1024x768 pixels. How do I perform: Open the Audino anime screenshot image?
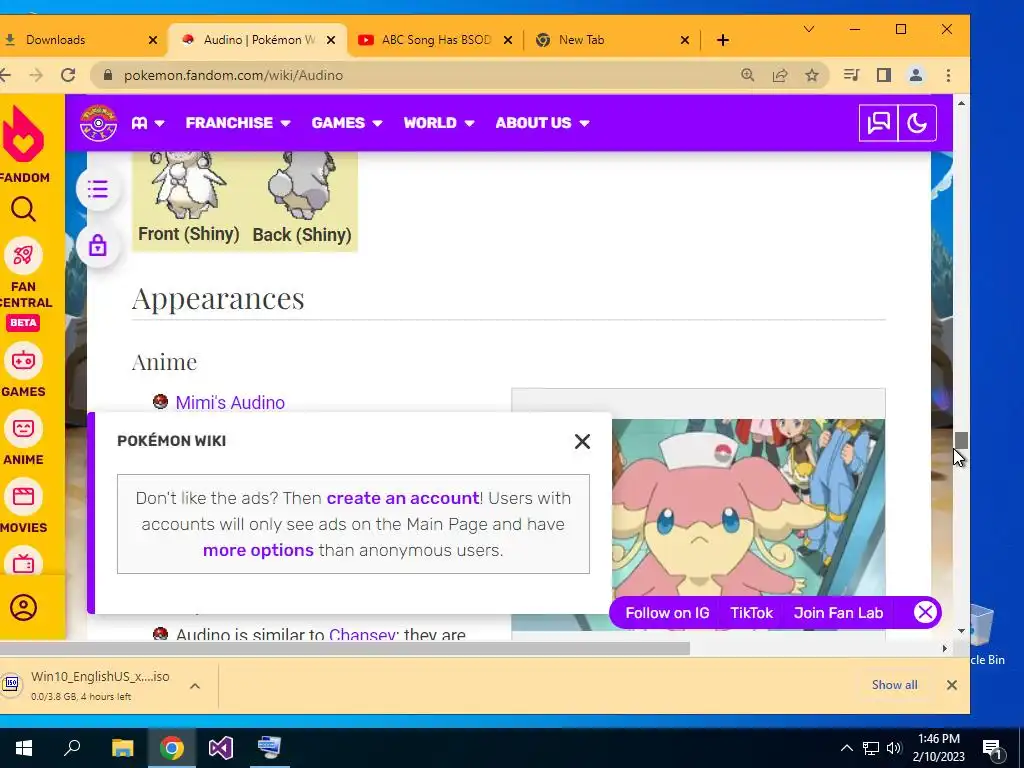748,524
